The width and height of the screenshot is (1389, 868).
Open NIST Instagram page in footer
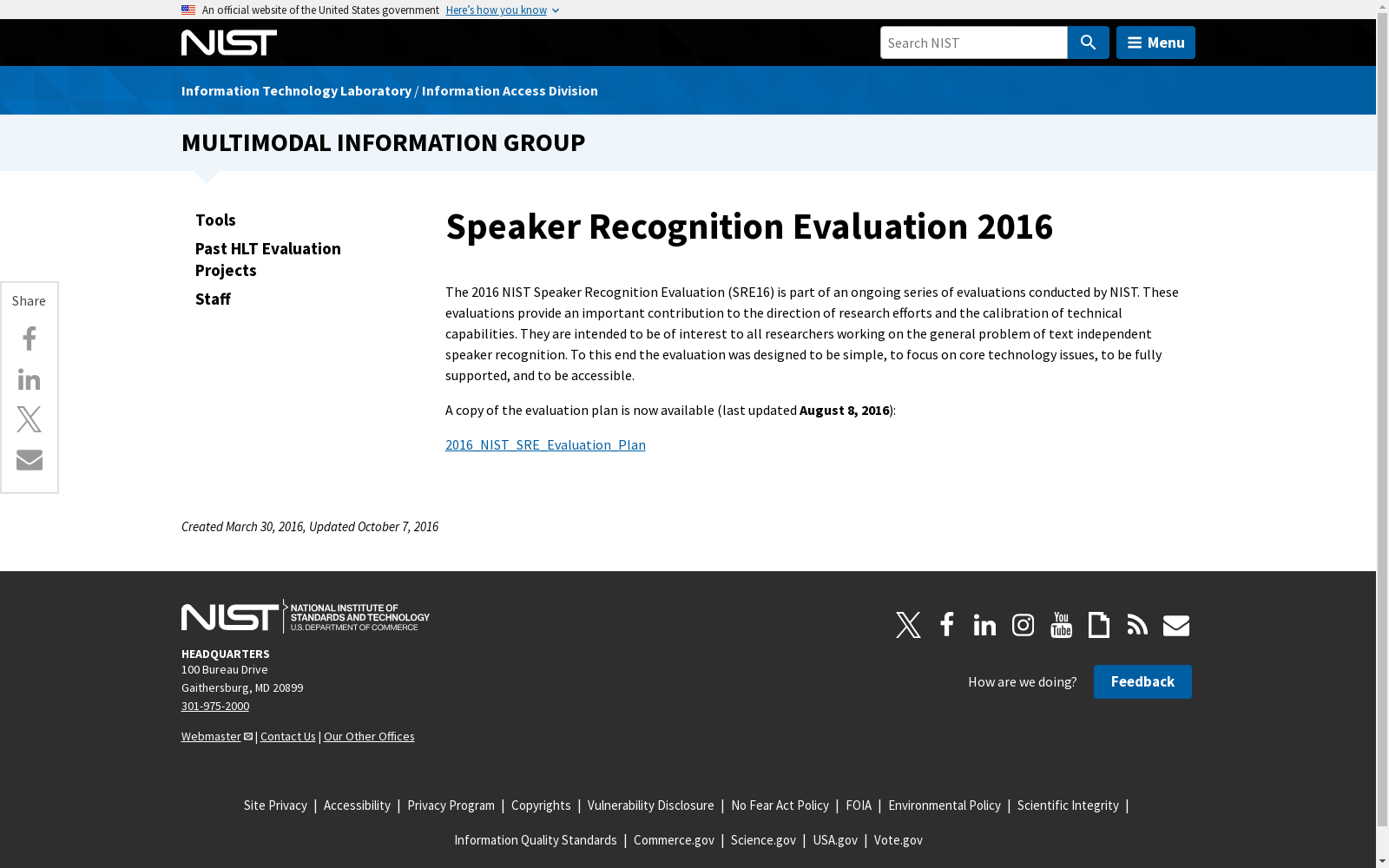point(1023,625)
